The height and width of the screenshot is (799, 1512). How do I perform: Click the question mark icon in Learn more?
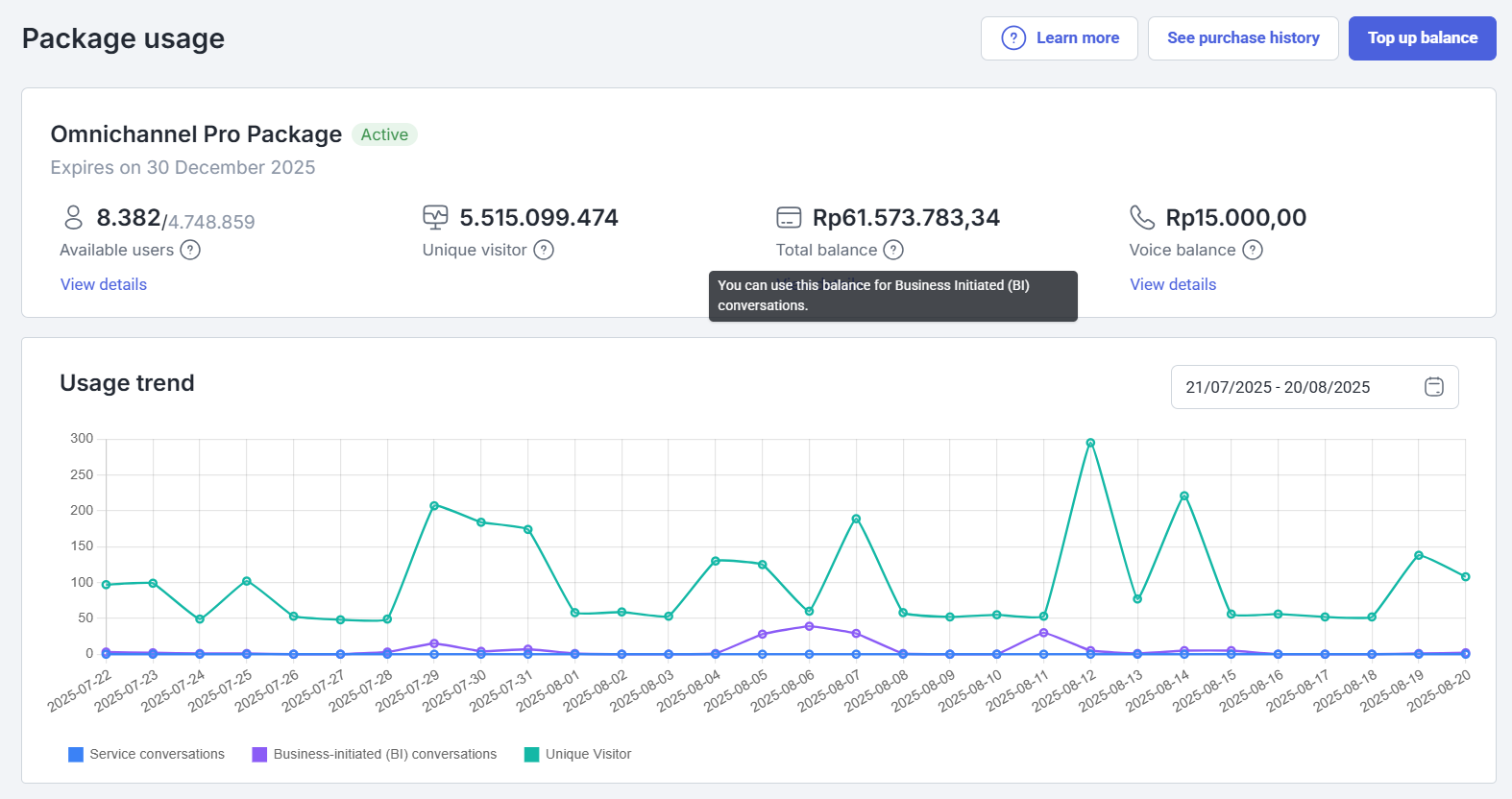(1013, 38)
